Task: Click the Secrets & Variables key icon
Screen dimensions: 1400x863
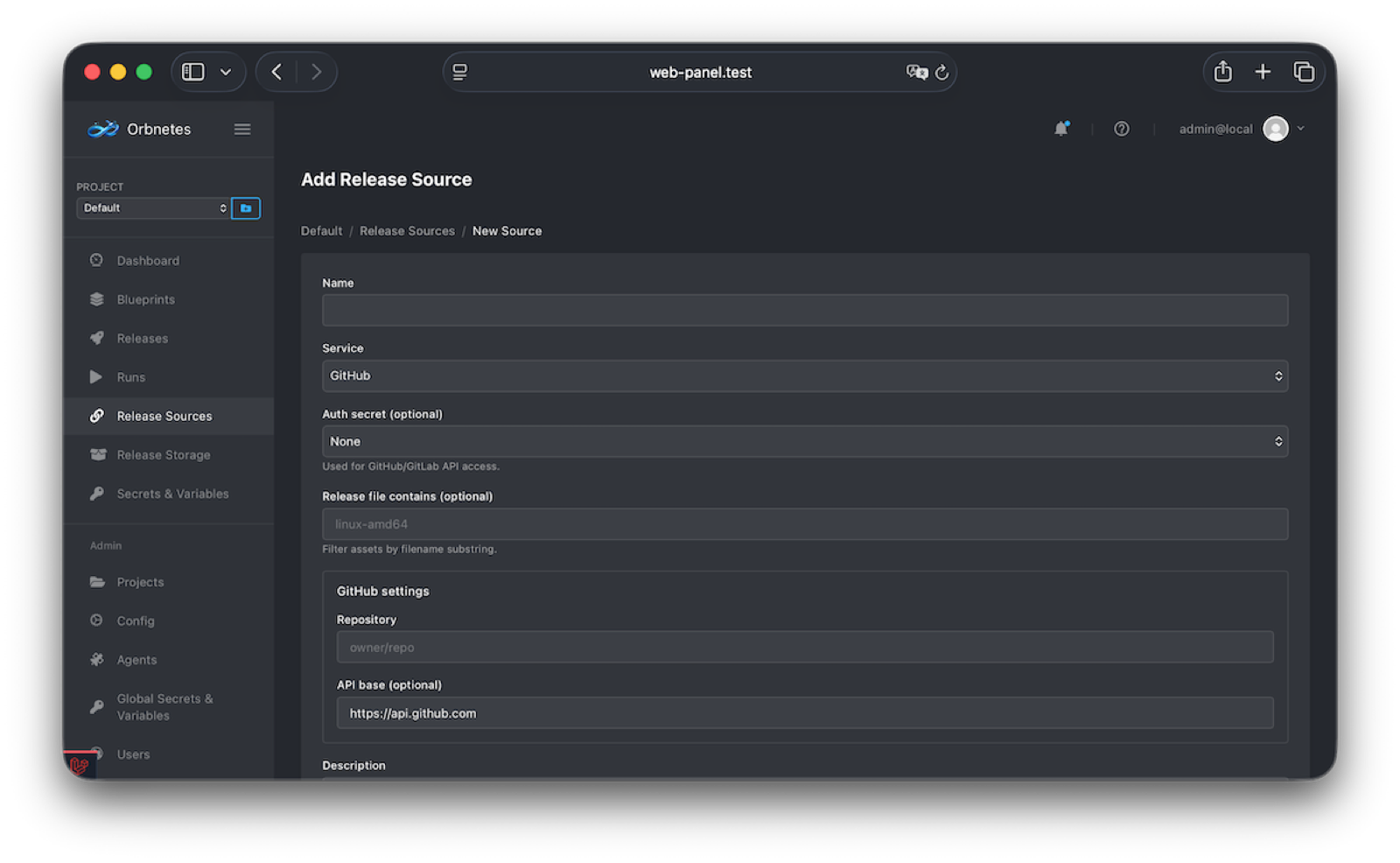Action: [x=96, y=494]
